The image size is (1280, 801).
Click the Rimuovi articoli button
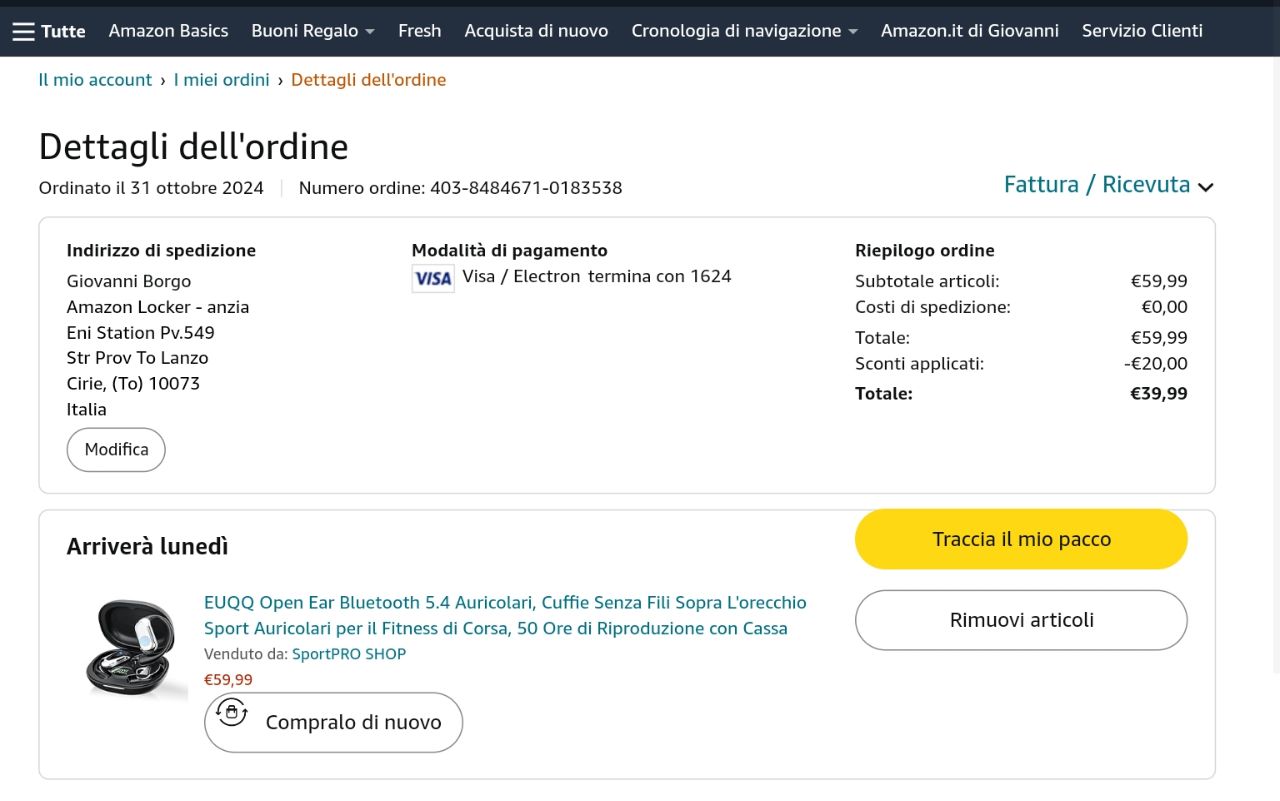tap(1021, 620)
